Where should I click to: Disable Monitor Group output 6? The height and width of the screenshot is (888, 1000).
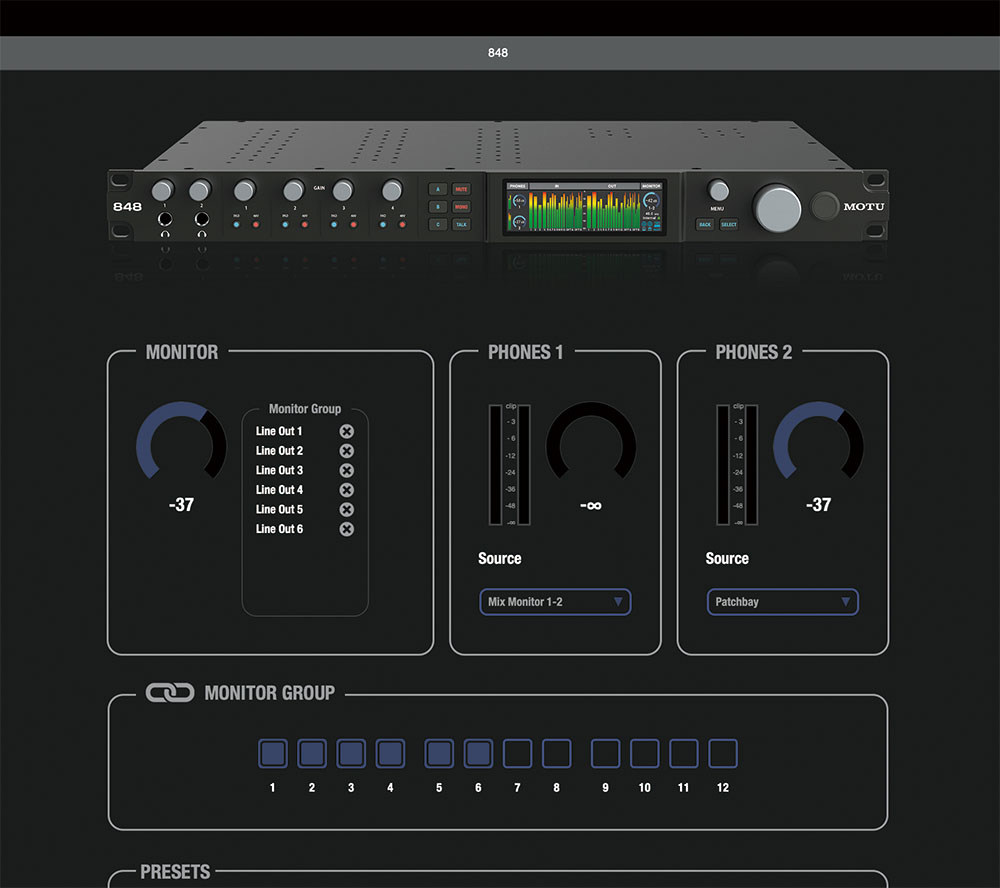click(478, 753)
